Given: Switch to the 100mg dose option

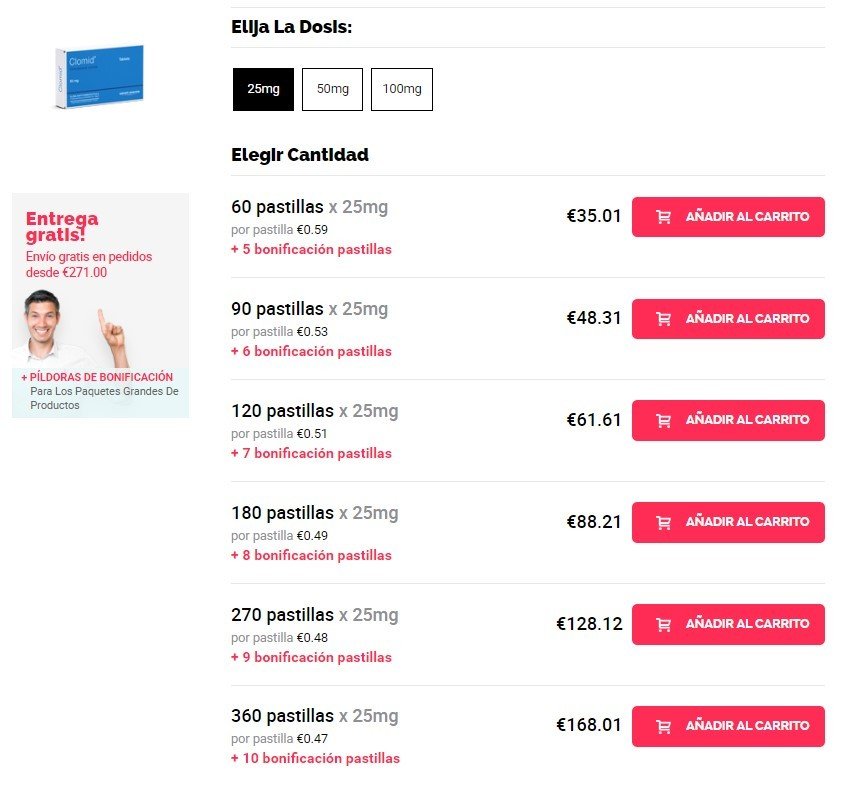Looking at the screenshot, I should [402, 89].
